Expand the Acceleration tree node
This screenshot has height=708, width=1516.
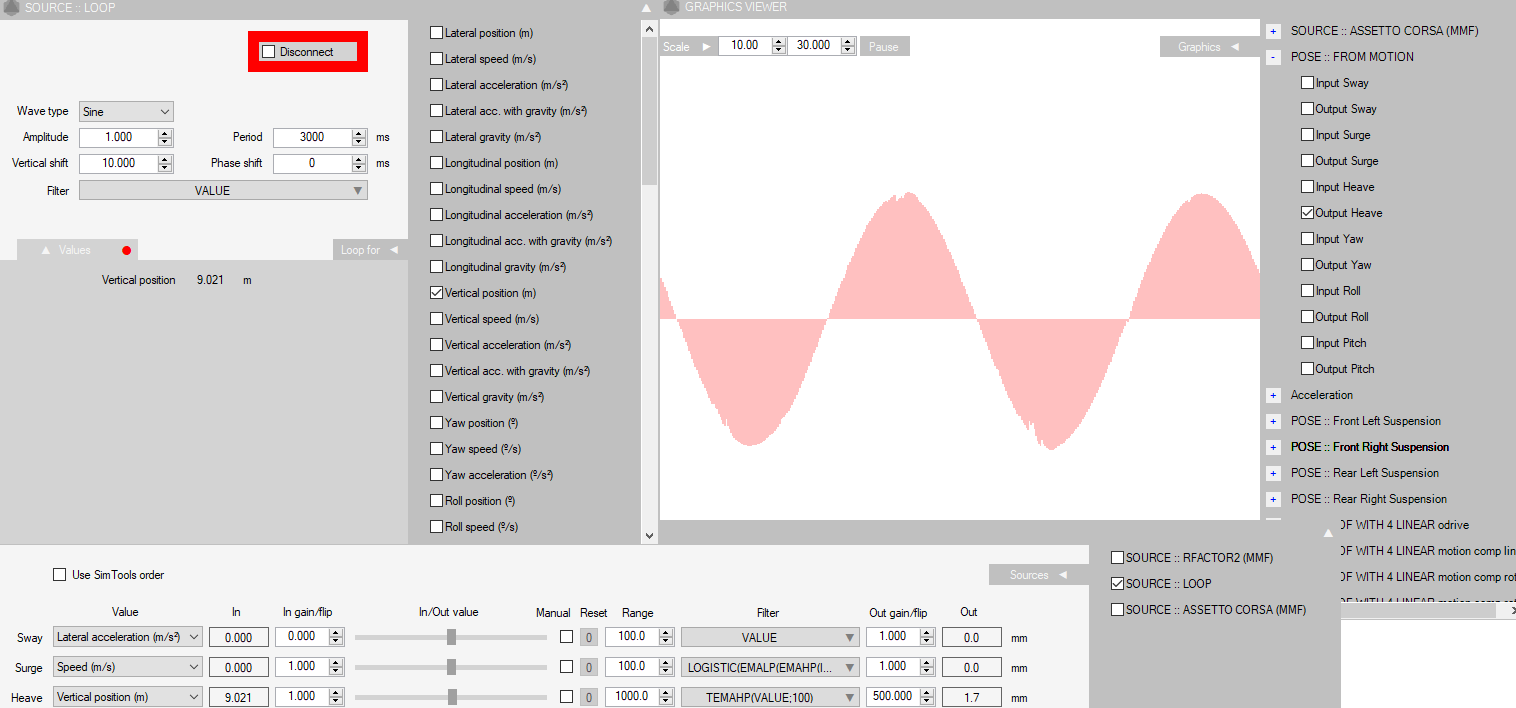pyautogui.click(x=1273, y=395)
